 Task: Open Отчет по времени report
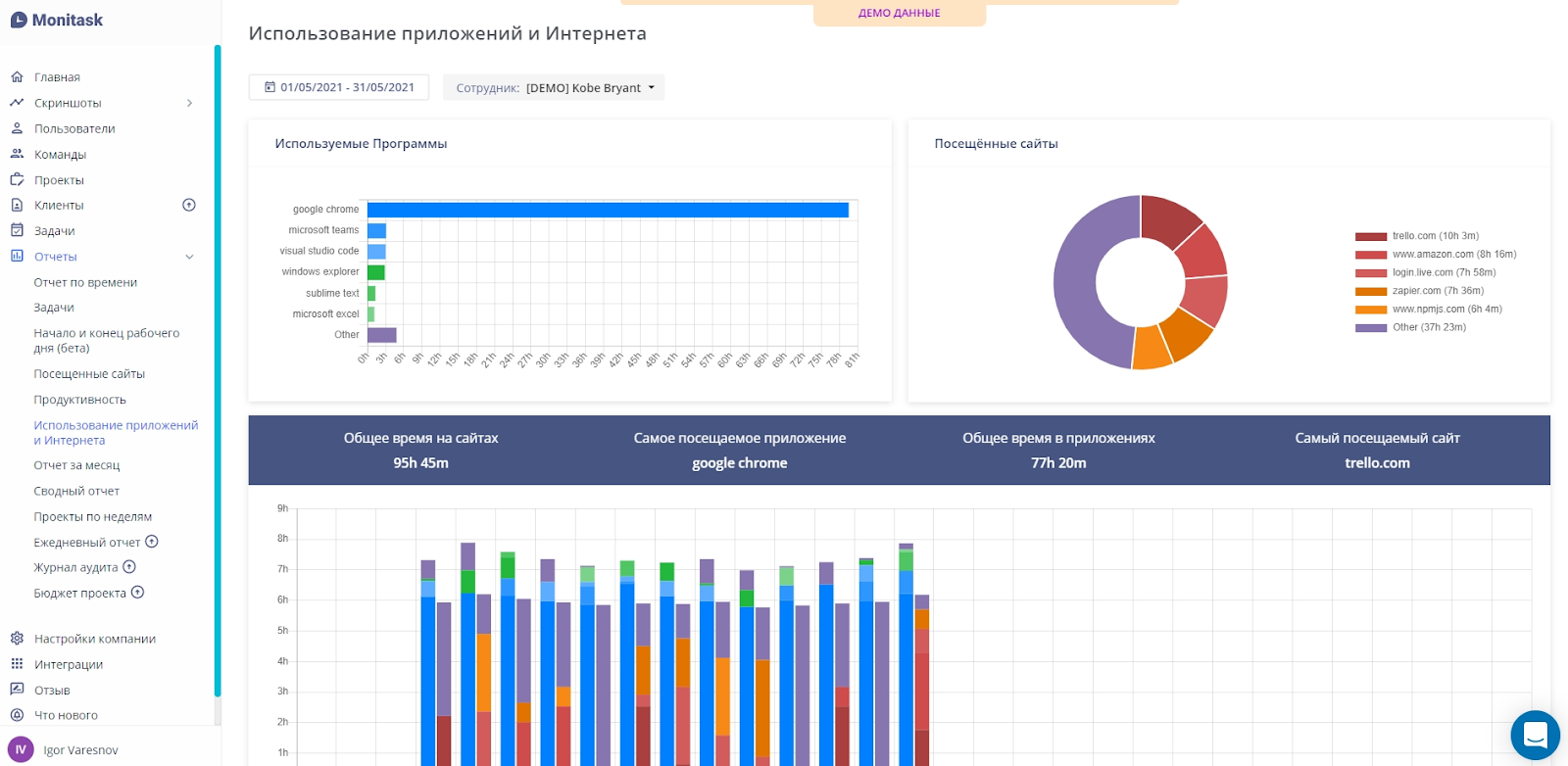(x=85, y=282)
